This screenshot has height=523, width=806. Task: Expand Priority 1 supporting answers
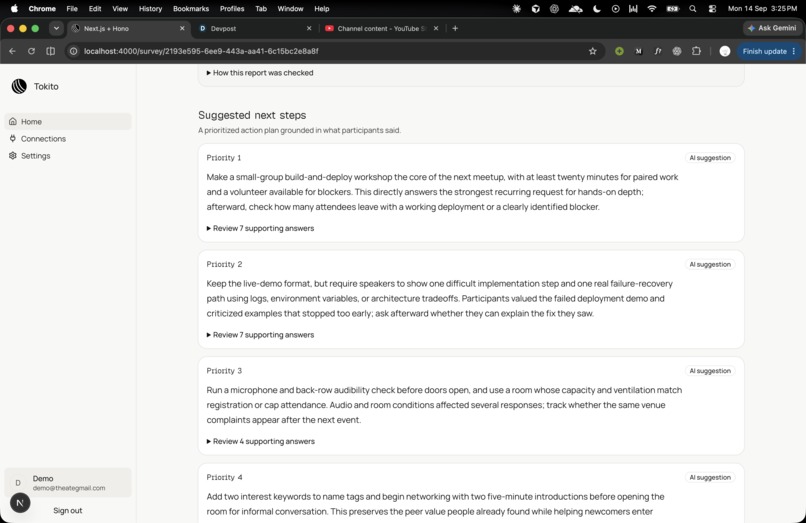coord(260,228)
